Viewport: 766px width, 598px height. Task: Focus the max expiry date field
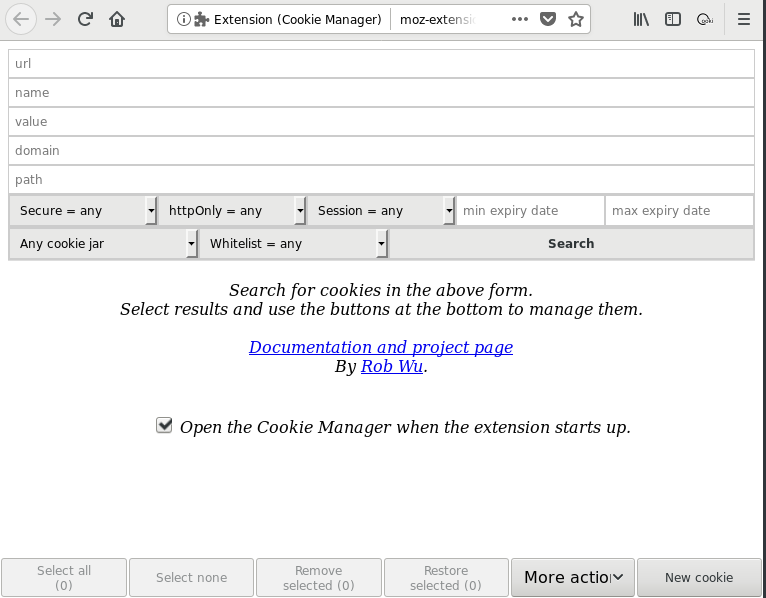point(680,211)
